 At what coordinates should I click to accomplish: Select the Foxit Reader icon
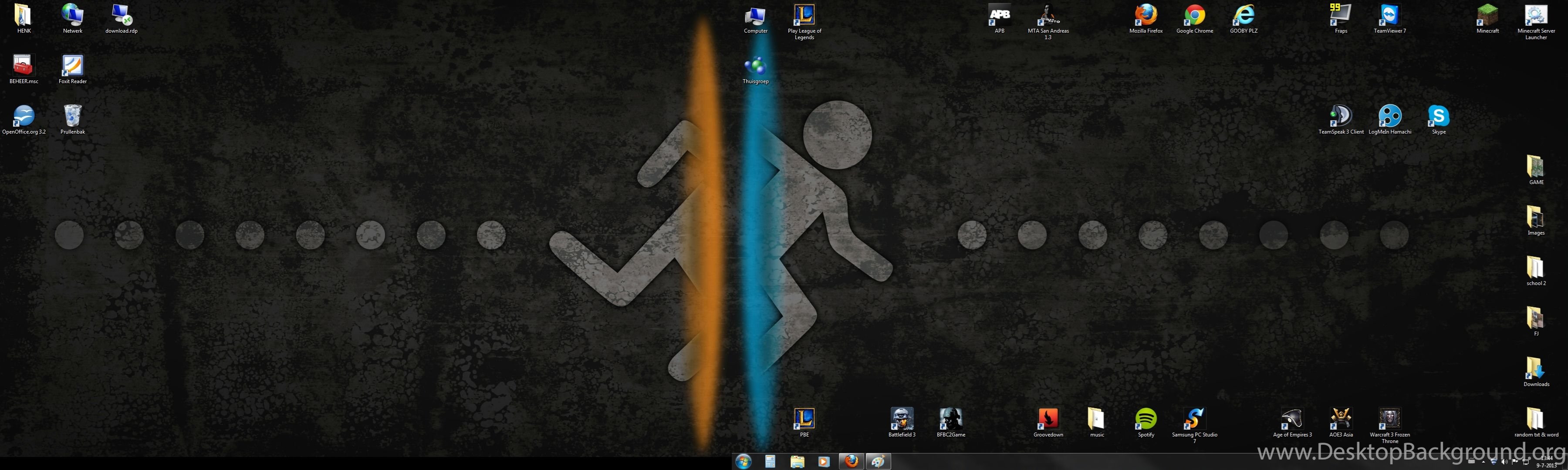[x=72, y=69]
